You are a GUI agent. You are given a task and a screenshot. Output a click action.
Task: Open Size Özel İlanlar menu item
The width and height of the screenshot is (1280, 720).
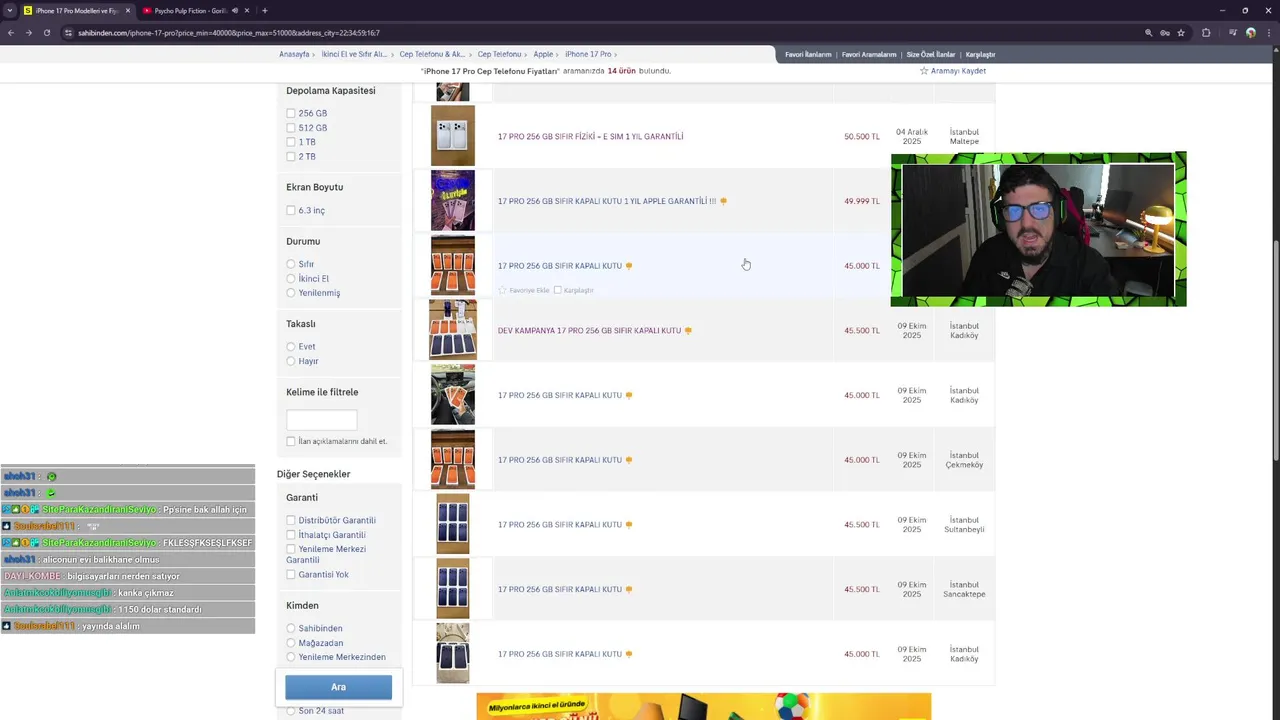tap(931, 55)
